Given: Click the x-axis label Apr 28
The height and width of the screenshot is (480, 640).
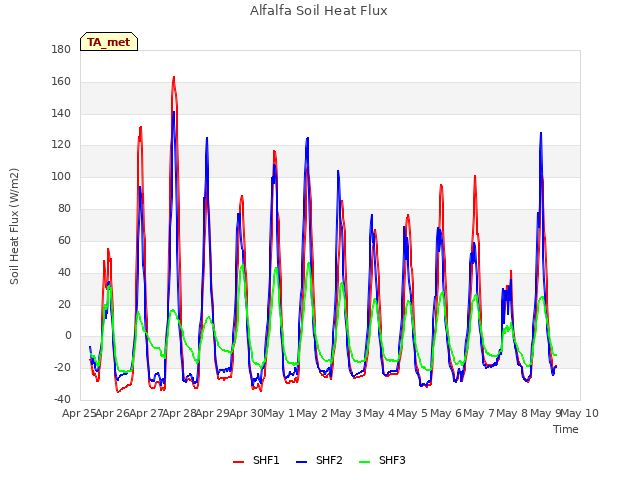Looking at the screenshot, I should [180, 413].
